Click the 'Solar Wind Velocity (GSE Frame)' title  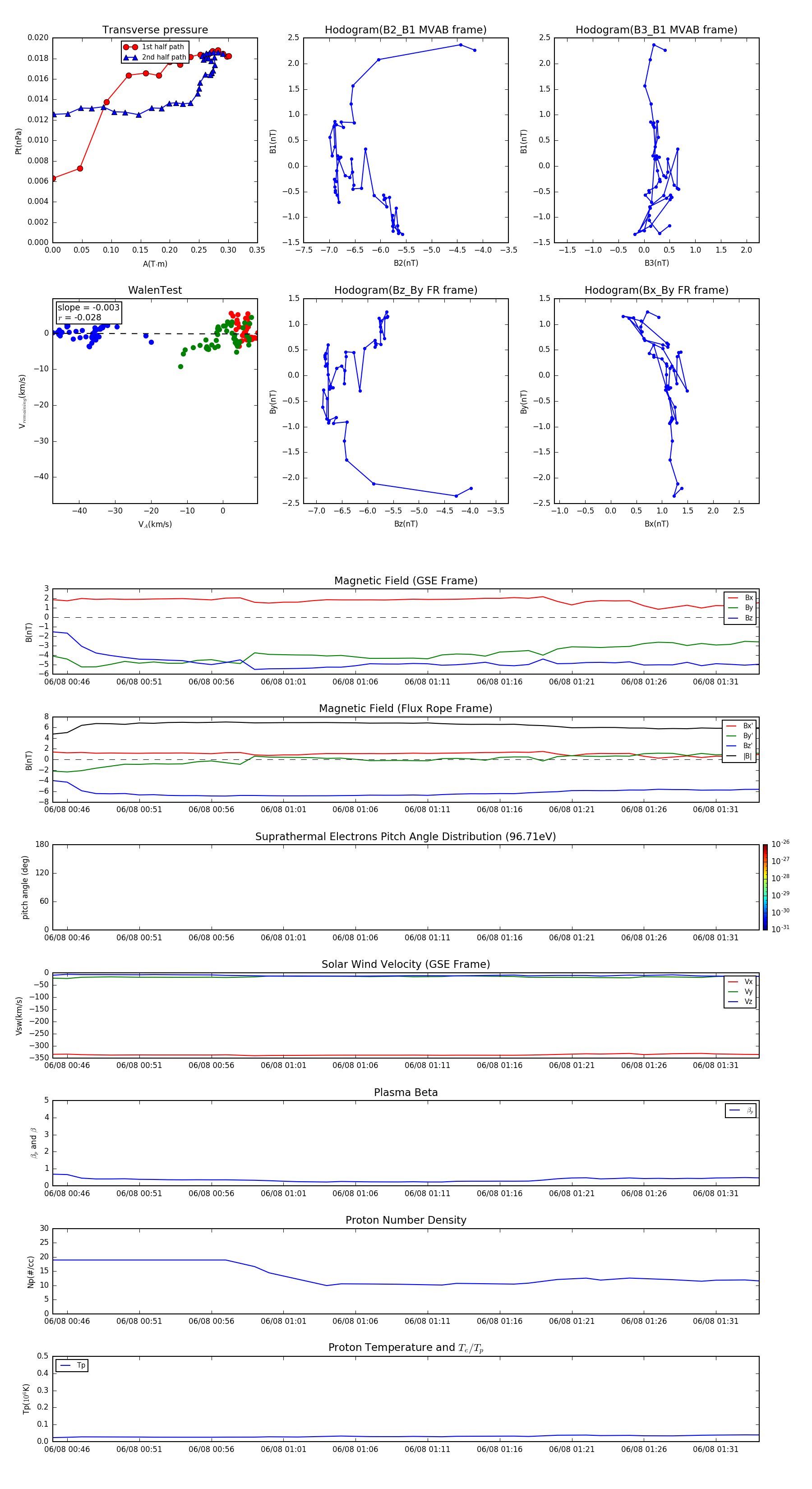[x=406, y=965]
